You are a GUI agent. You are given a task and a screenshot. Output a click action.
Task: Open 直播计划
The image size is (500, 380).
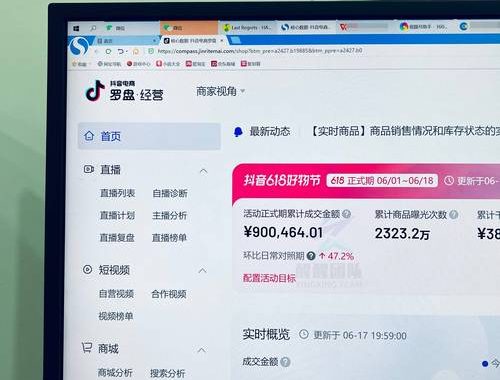[x=117, y=215]
